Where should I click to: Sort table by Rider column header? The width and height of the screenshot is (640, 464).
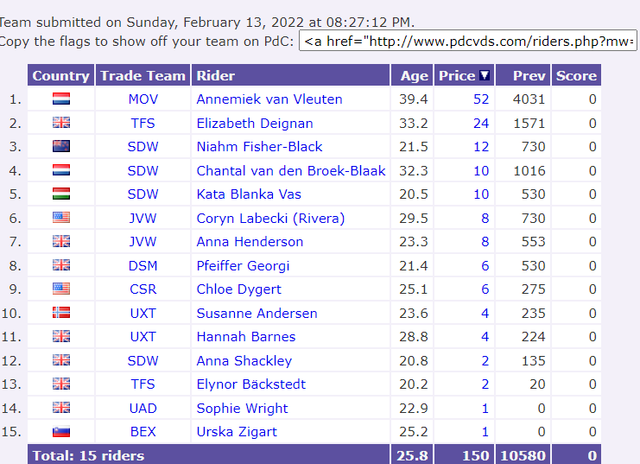[216, 75]
